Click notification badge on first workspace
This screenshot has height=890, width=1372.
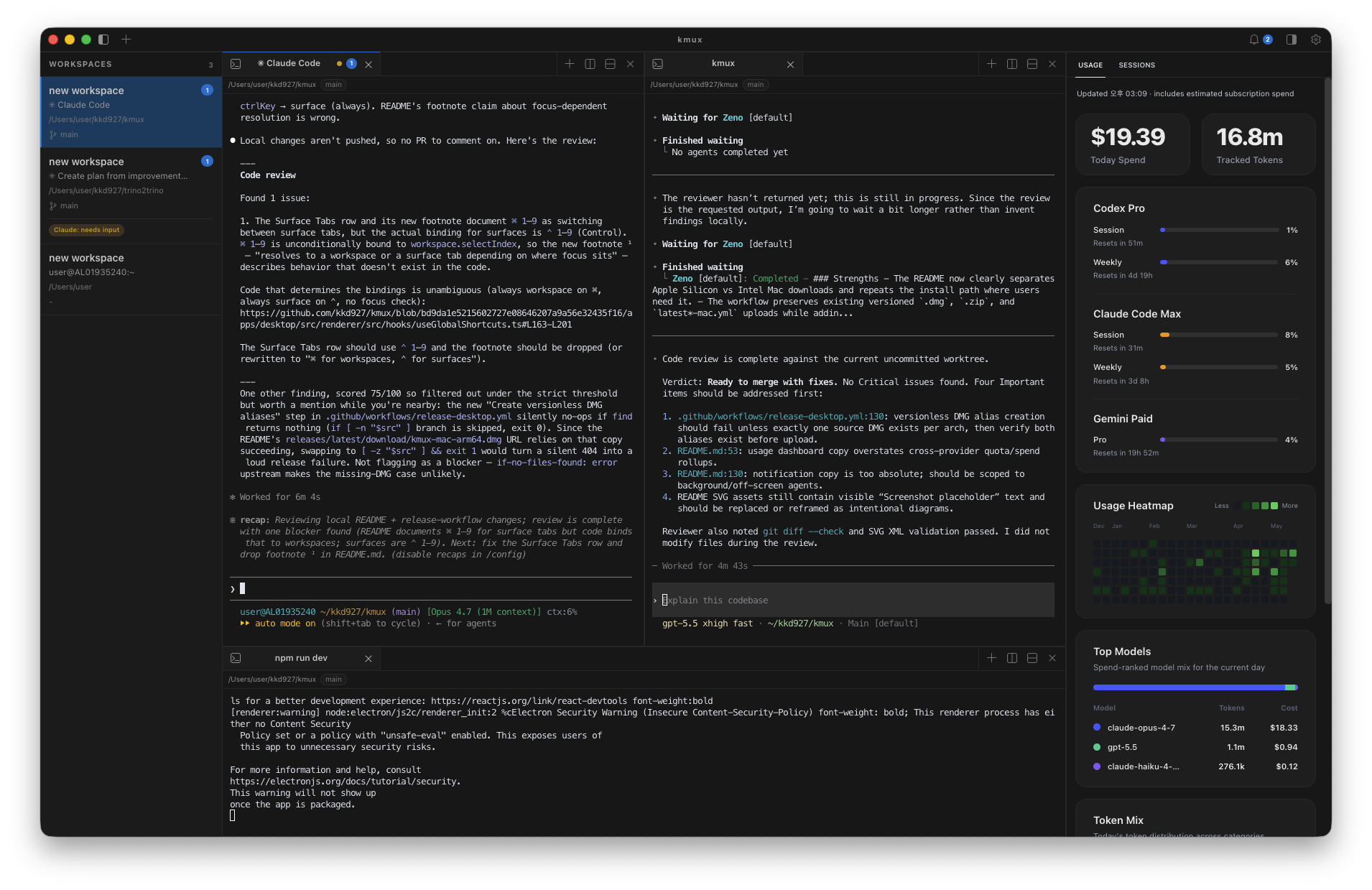point(207,90)
